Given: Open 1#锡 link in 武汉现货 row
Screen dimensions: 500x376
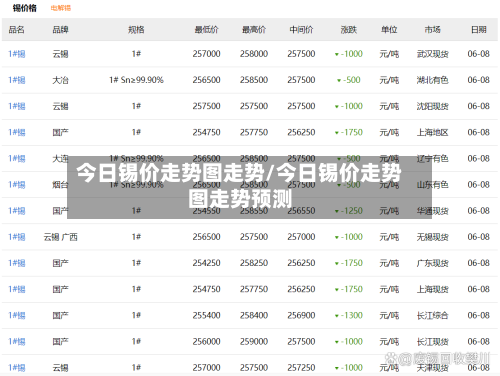Looking at the screenshot, I should coord(17,54).
